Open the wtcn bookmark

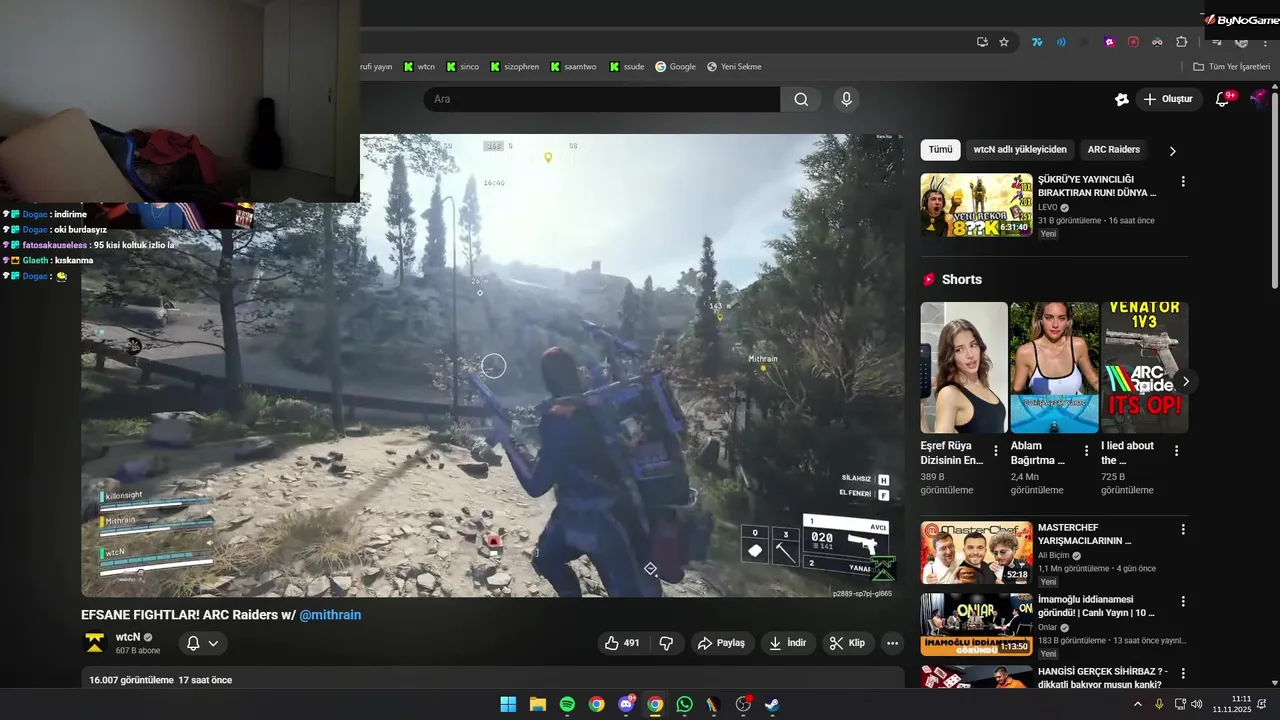coord(419,67)
